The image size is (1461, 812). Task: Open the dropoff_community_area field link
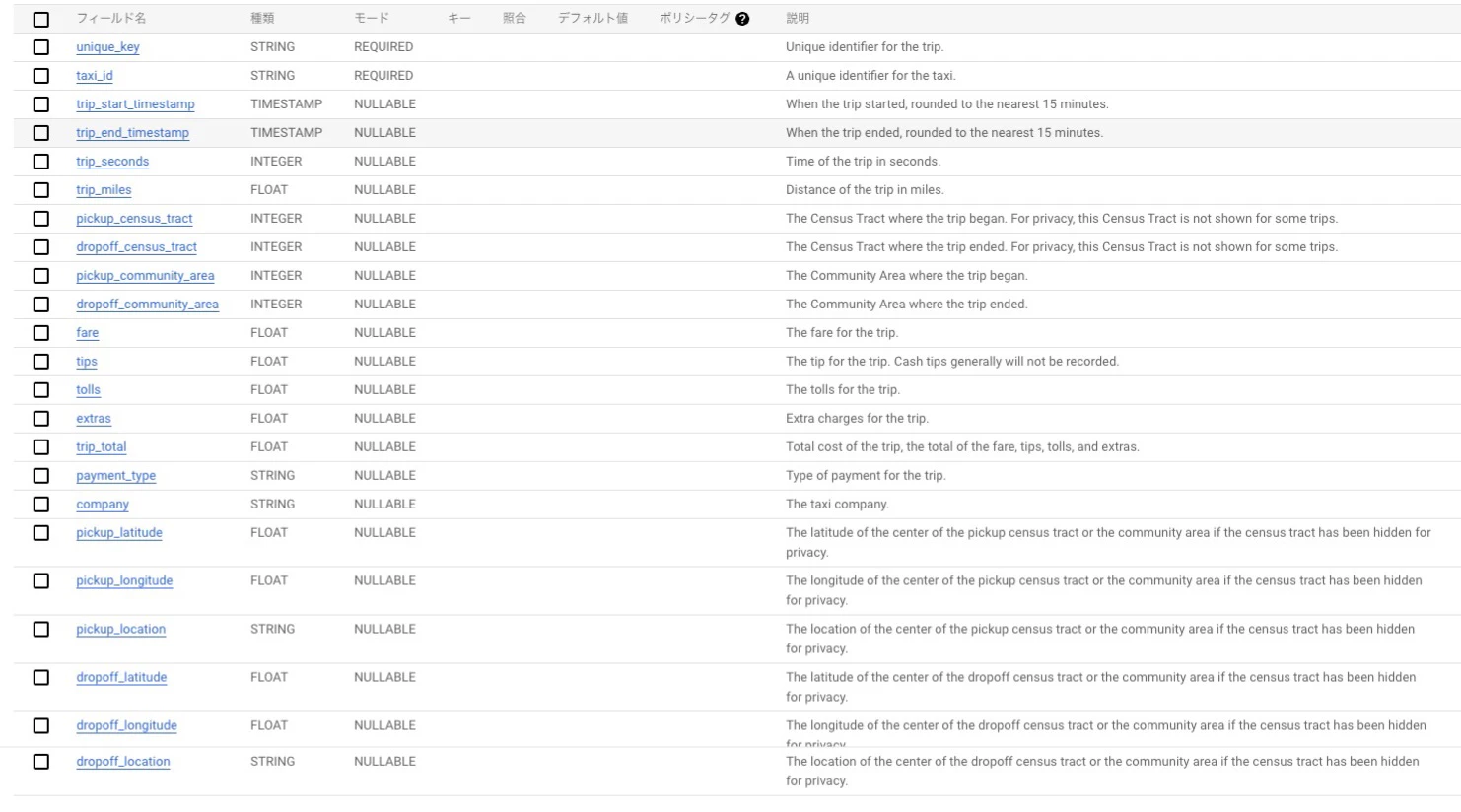[147, 304]
